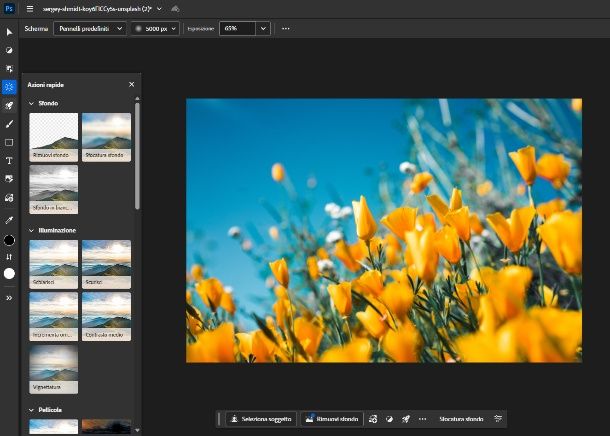Click the highlighted blue retouch tool
The width and height of the screenshot is (610, 436).
pos(9,87)
